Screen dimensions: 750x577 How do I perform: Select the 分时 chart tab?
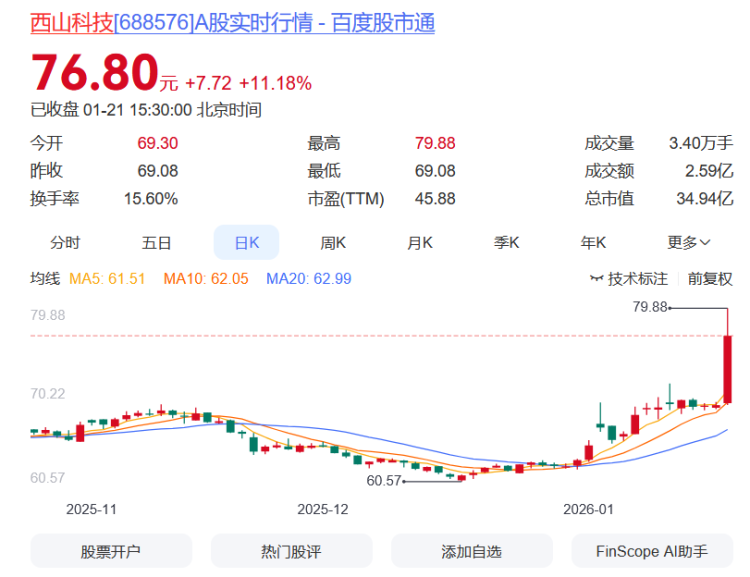click(65, 243)
